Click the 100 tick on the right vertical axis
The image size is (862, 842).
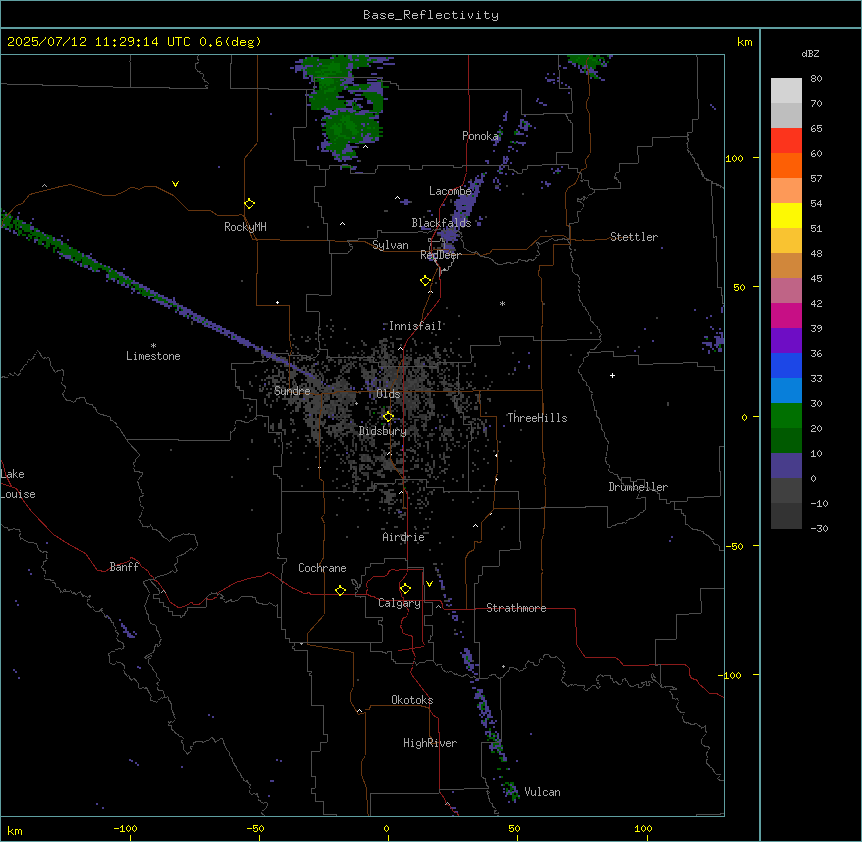(734, 158)
